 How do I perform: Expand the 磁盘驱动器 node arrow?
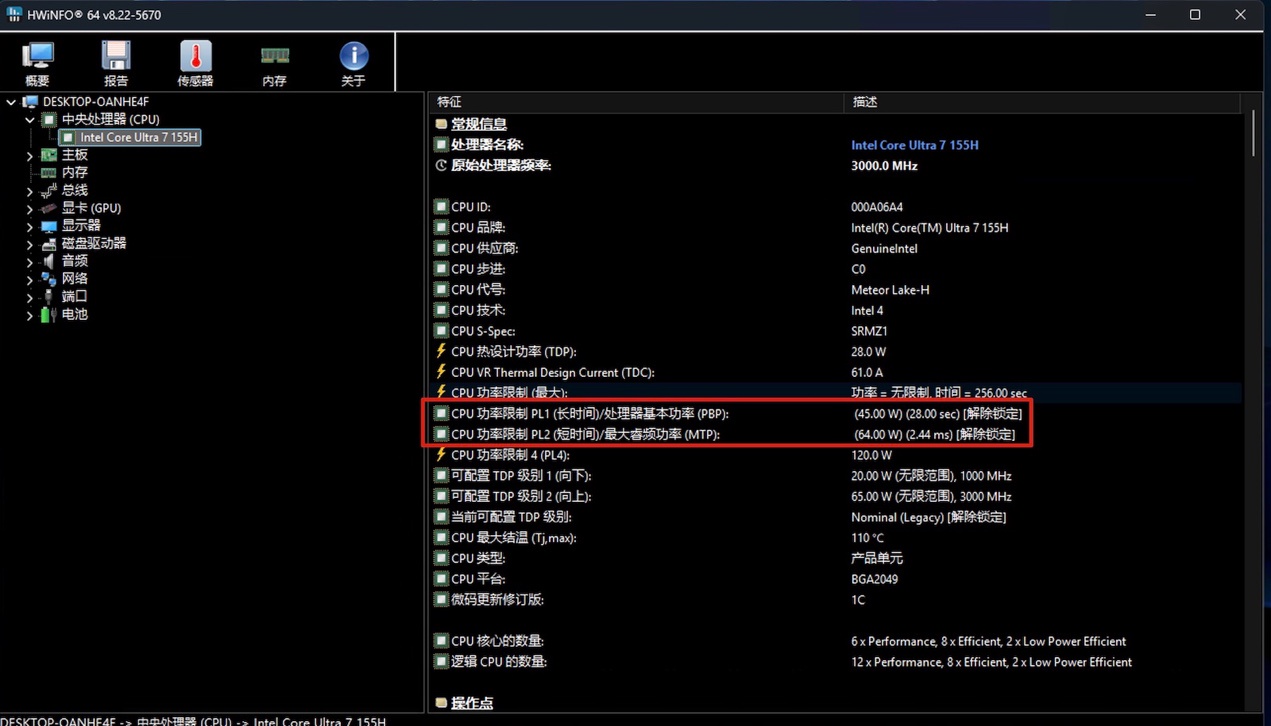click(x=30, y=243)
